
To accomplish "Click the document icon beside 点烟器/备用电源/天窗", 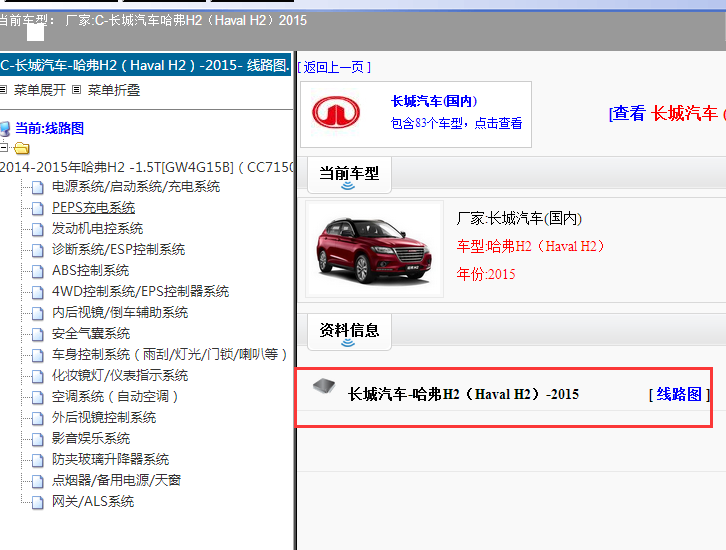I will tap(38, 481).
